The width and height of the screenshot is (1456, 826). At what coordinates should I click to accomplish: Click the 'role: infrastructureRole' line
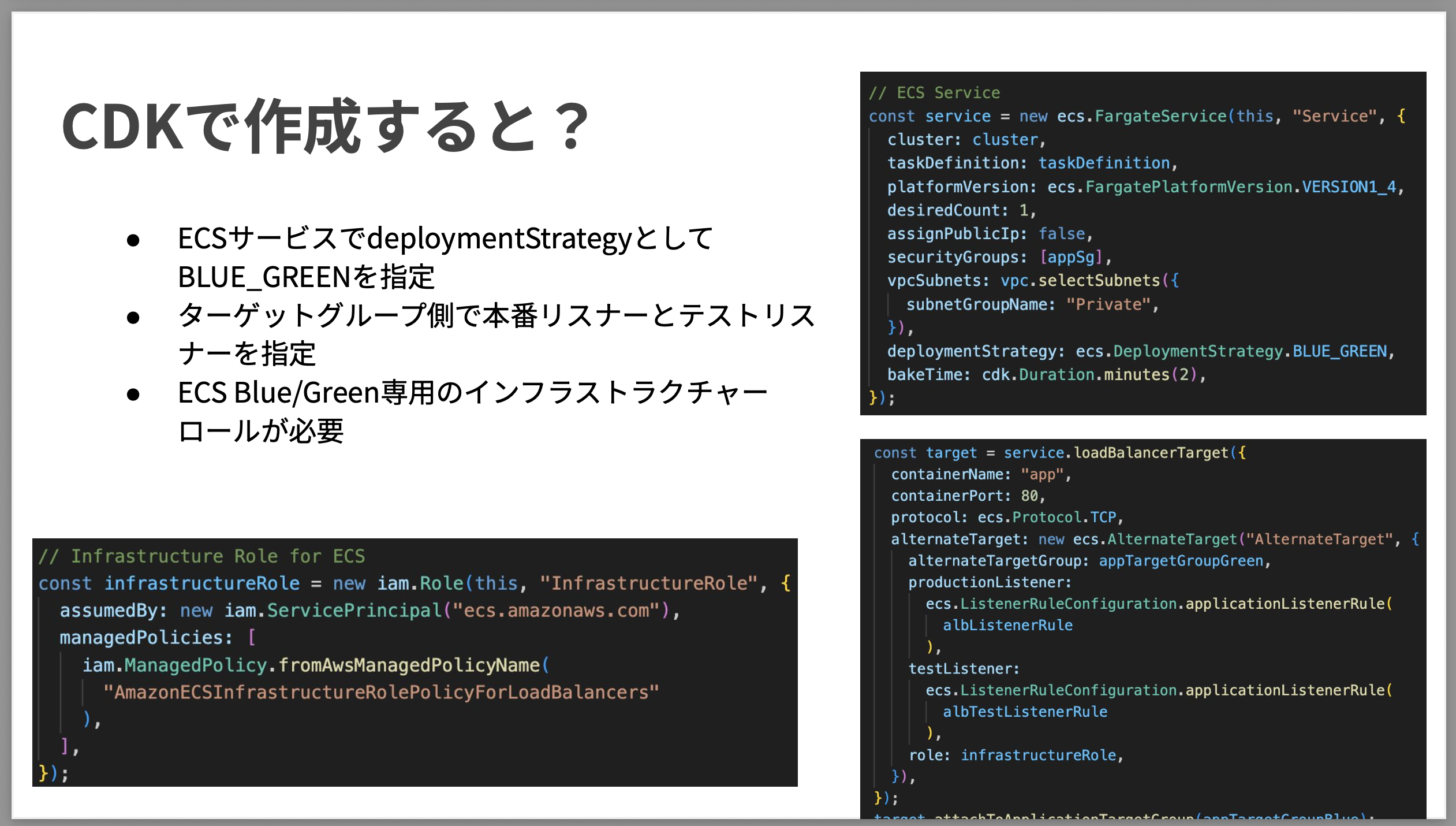[1015, 755]
